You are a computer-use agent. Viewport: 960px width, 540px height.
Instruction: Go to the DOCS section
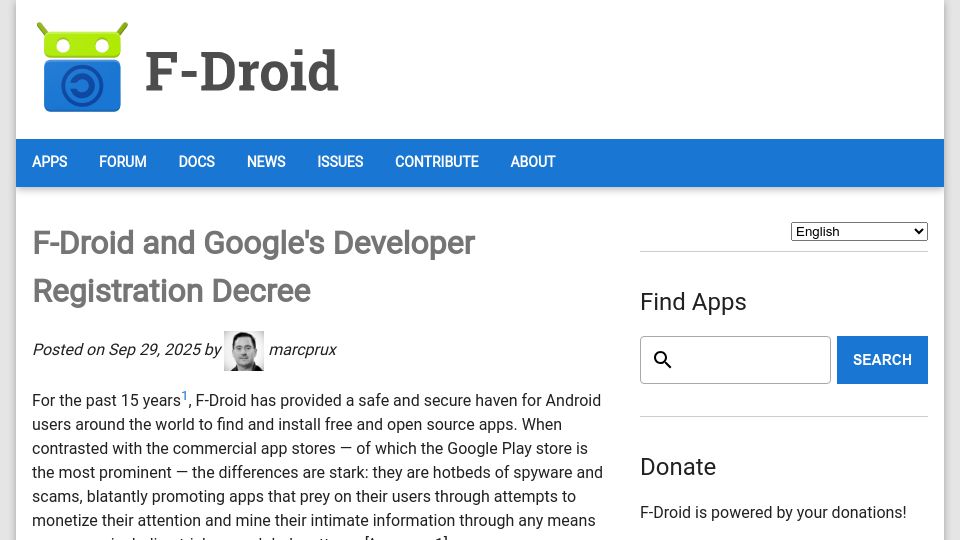[197, 162]
